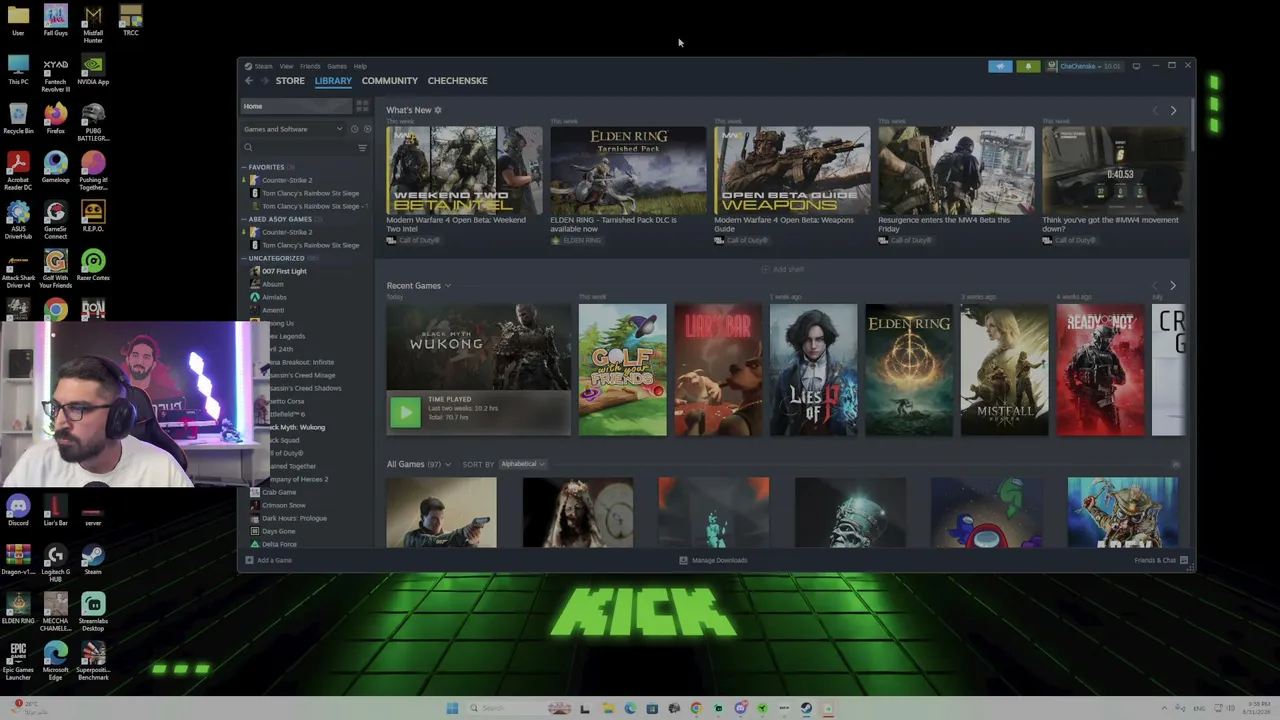The width and height of the screenshot is (1280, 720).
Task: Open Epic Games Launcher desktop icon
Action: (18, 662)
